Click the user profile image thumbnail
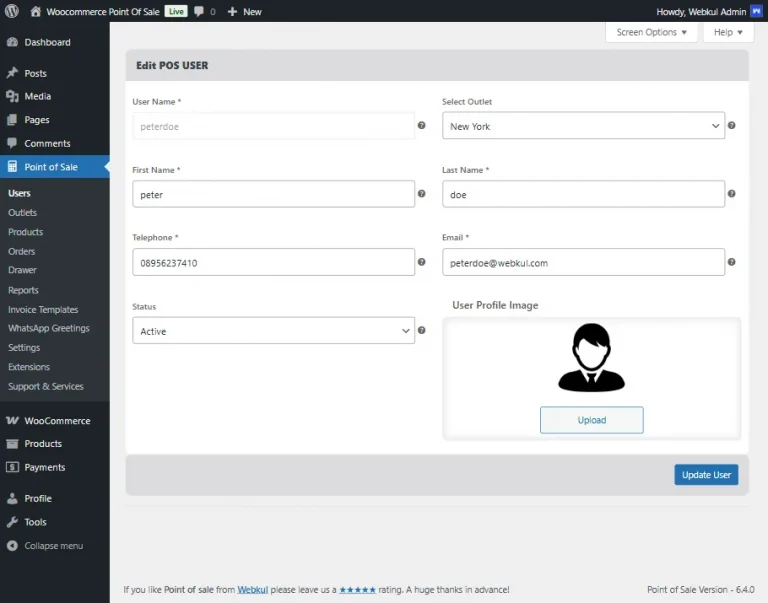This screenshot has width=768, height=603. pos(591,358)
